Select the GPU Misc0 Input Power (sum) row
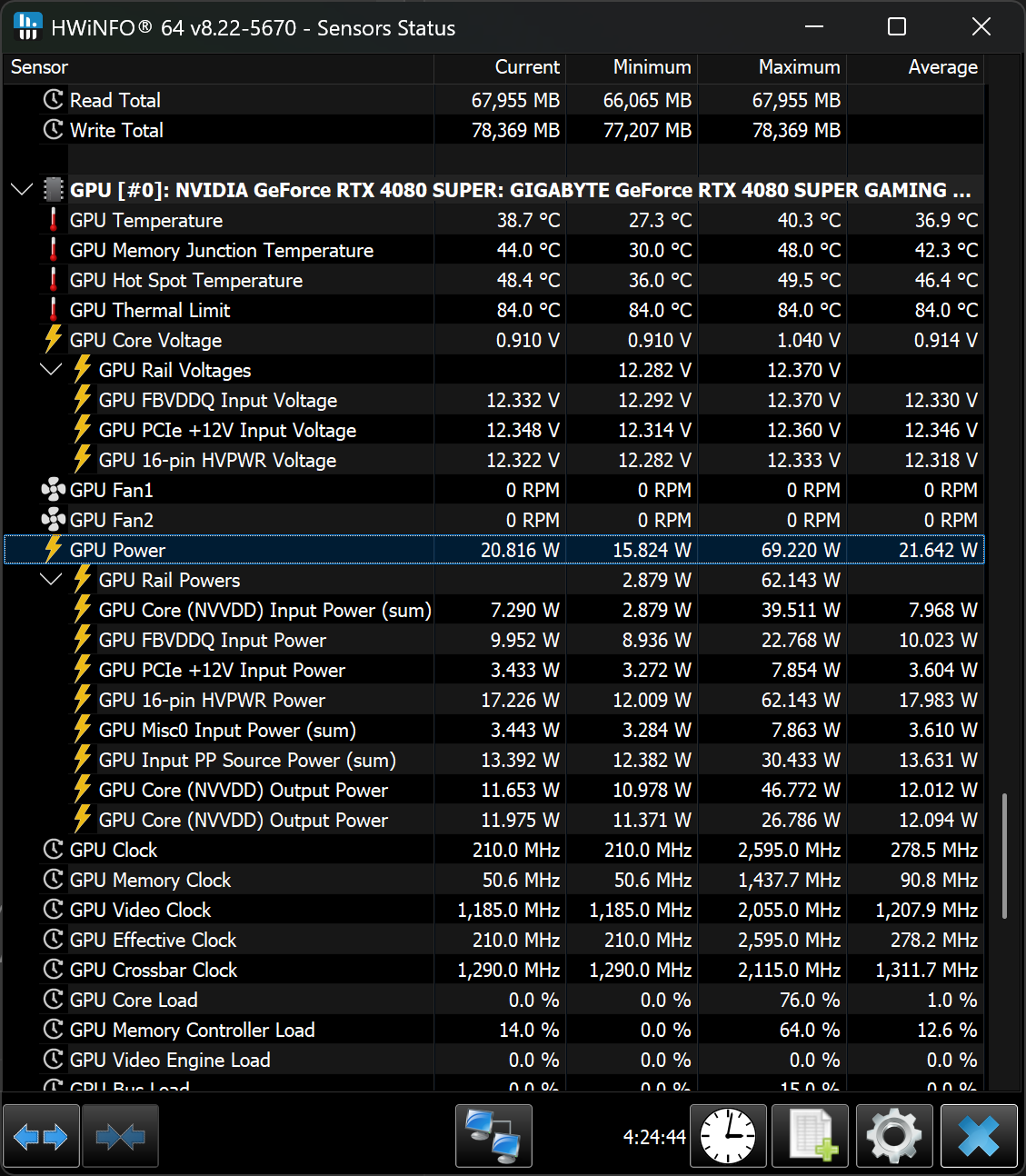Screen dimensions: 1026x1176 [493, 730]
